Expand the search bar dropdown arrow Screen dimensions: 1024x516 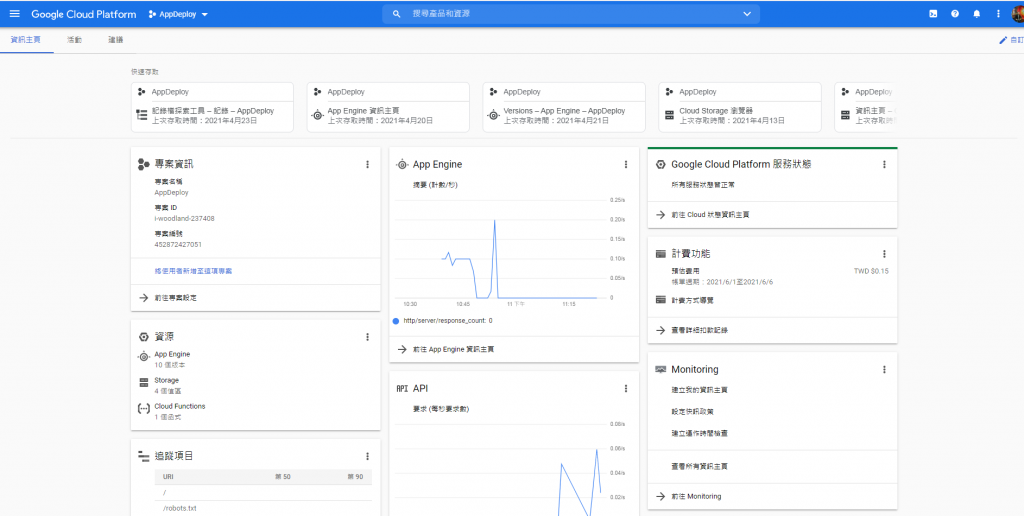coord(747,14)
